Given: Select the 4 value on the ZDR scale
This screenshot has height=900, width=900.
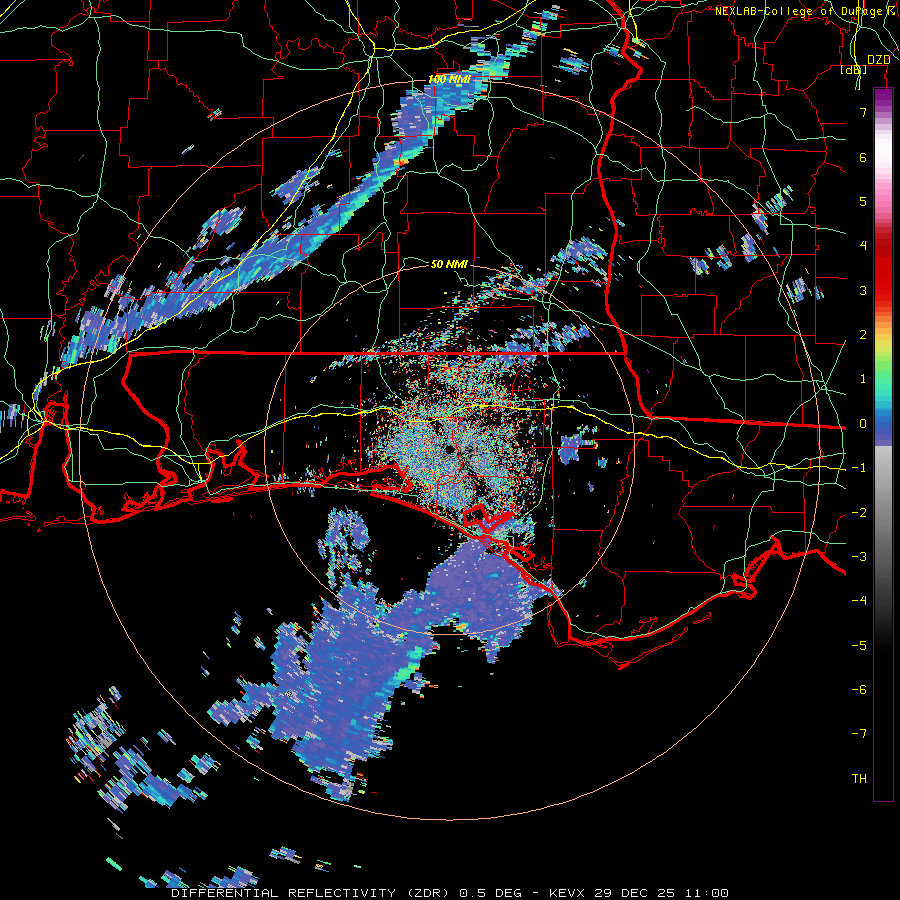Looking at the screenshot, I should pos(863,246).
